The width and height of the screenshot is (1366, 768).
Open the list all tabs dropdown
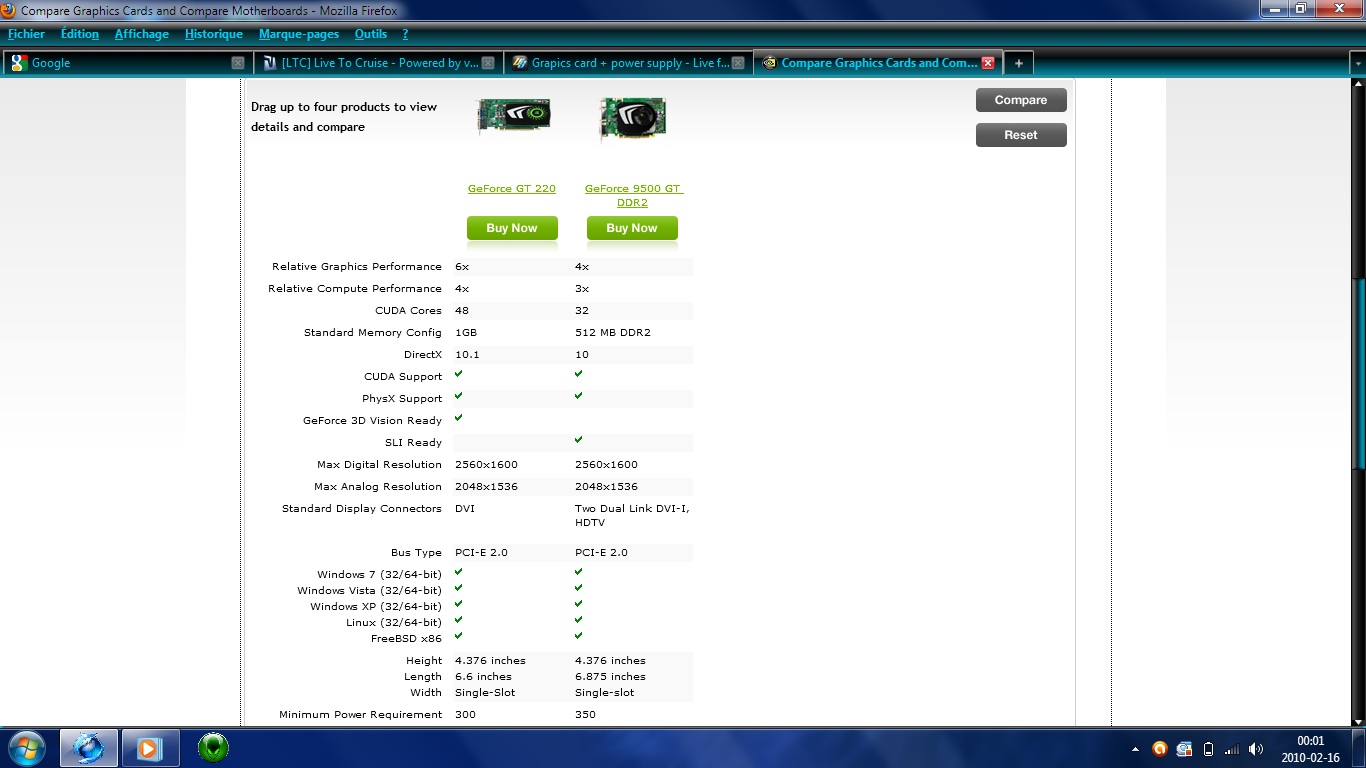pyautogui.click(x=1357, y=63)
